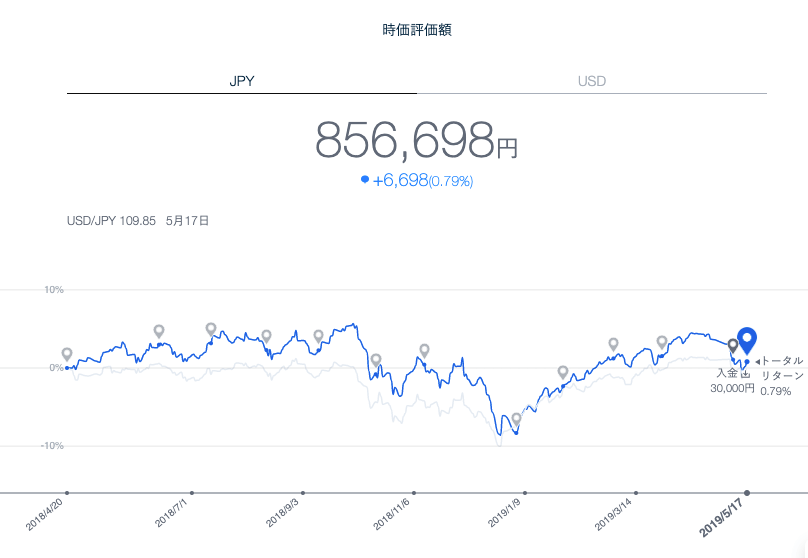Click the deposit icon next to 入金
Viewport: 808px width, 558px height.
point(745,374)
